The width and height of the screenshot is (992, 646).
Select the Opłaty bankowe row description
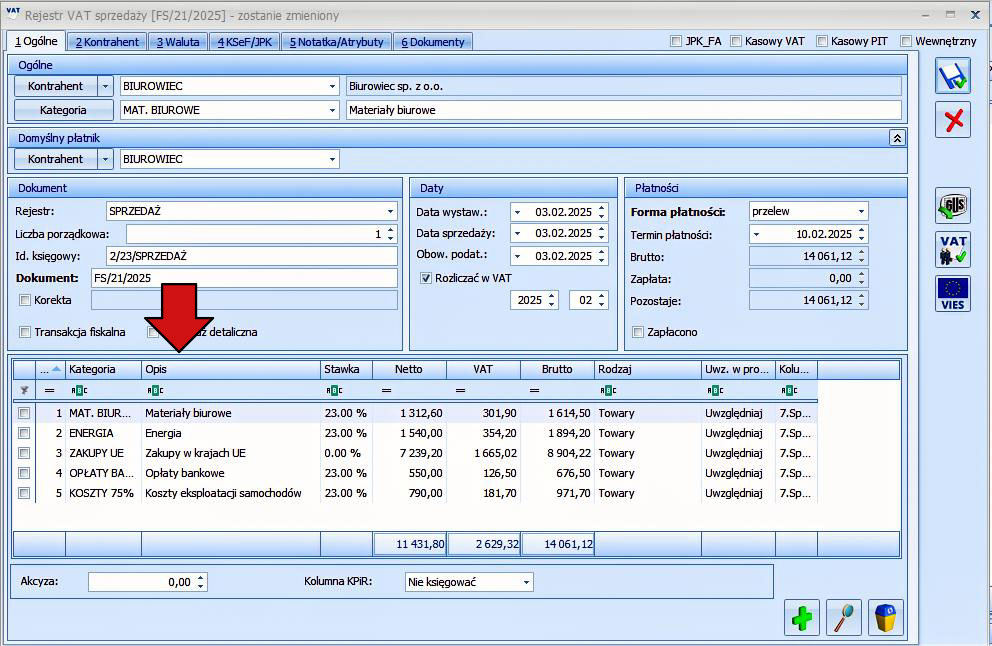[x=185, y=473]
